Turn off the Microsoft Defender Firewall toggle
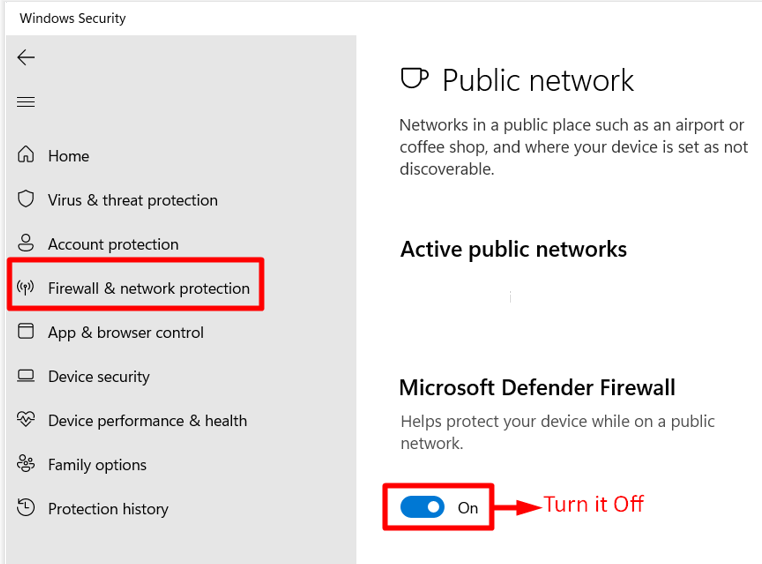762x564 pixels. [x=422, y=507]
